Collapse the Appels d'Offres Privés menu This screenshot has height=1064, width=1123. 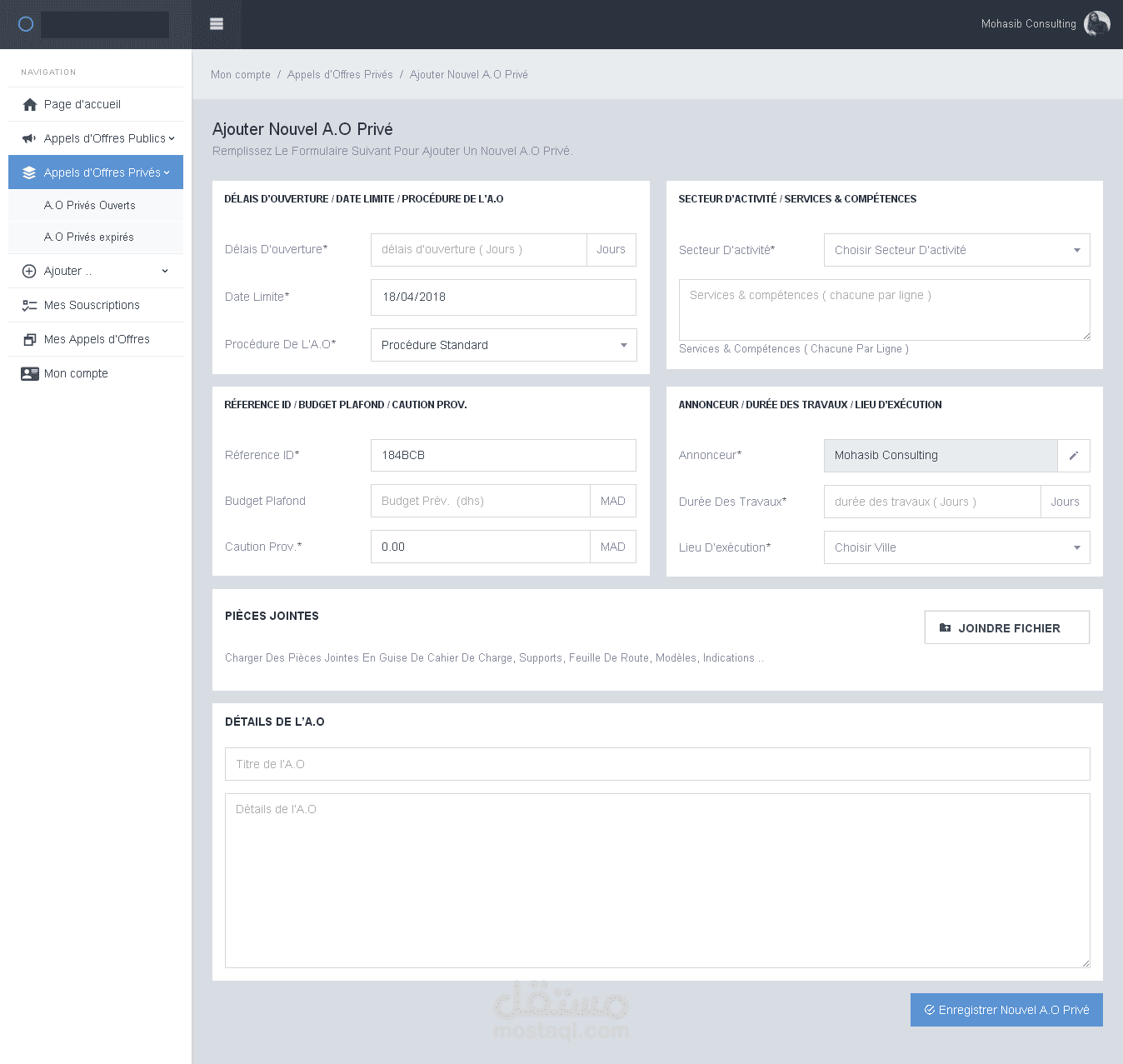[96, 172]
